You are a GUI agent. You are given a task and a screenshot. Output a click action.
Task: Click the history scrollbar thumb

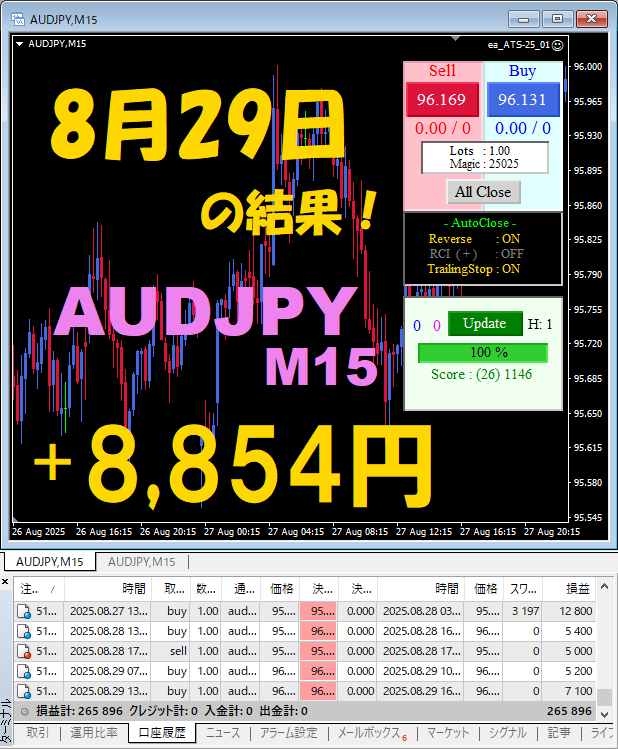pos(605,697)
